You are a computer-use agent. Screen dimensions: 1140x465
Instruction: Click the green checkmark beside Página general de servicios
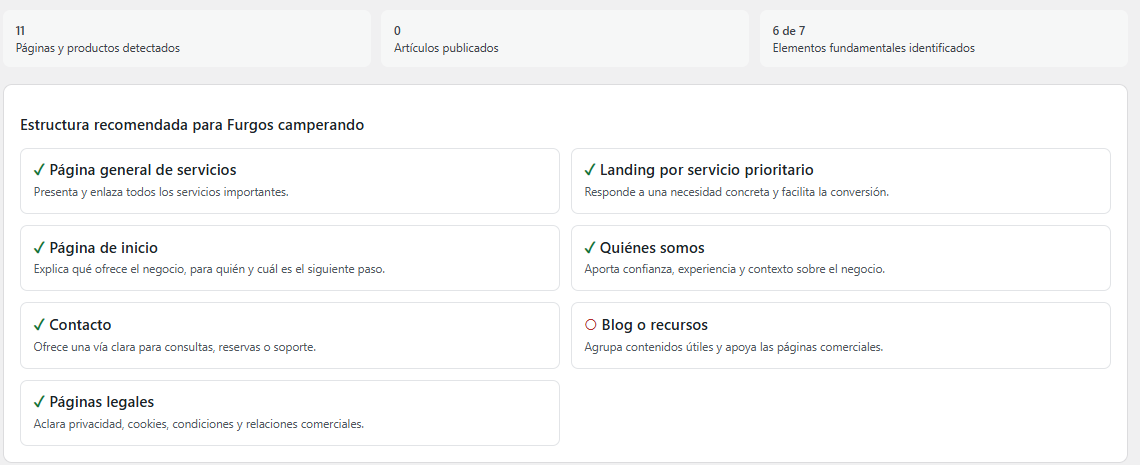(x=39, y=170)
